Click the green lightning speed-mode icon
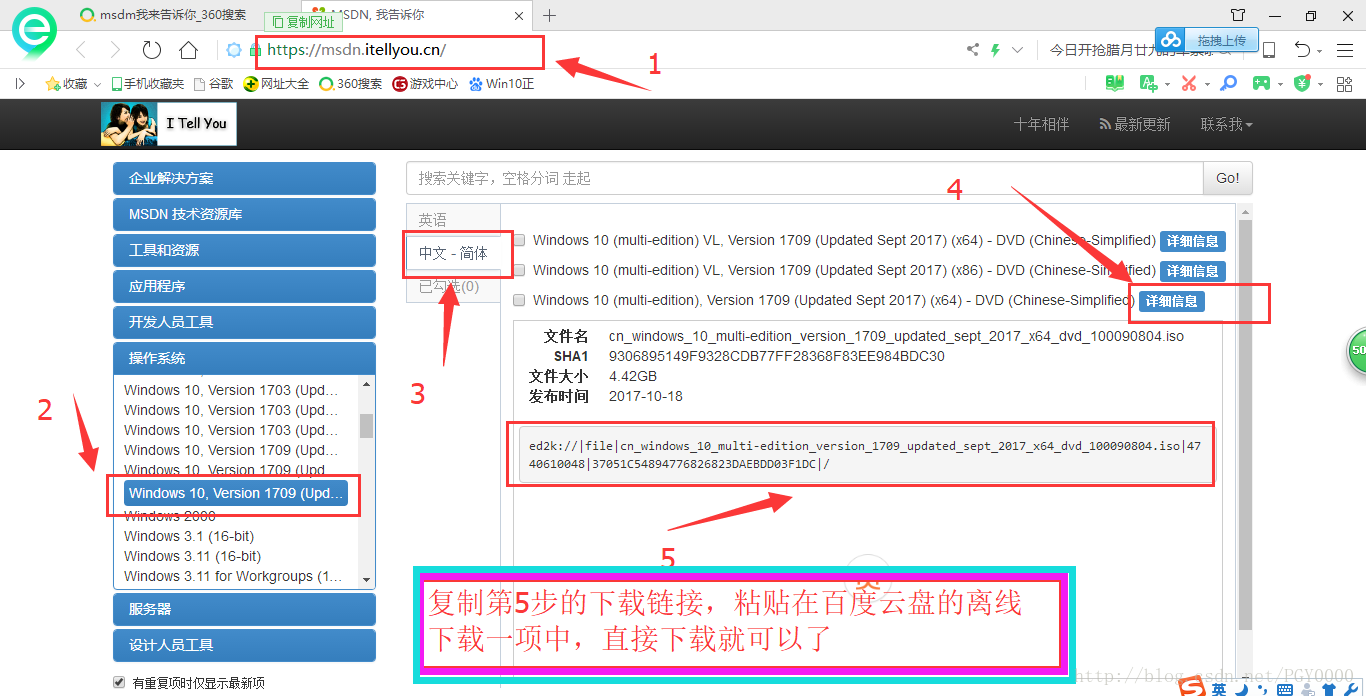This screenshot has height=696, width=1366. [x=995, y=50]
